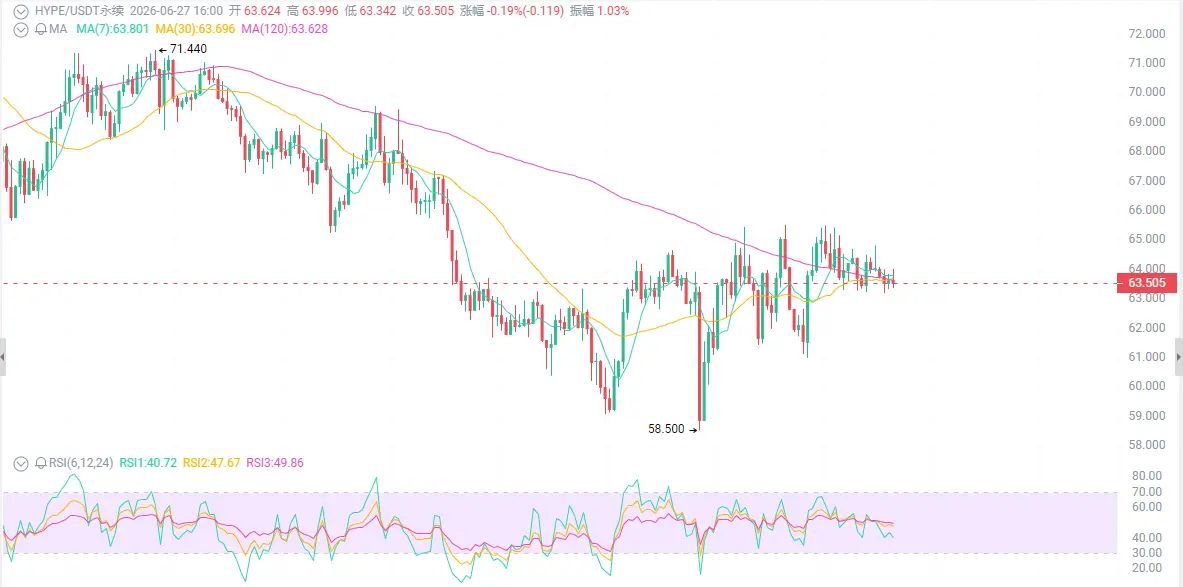Screen dimensions: 1183x587
Task: Expand the left side panel arrow
Action: pyautogui.click(x=3, y=357)
